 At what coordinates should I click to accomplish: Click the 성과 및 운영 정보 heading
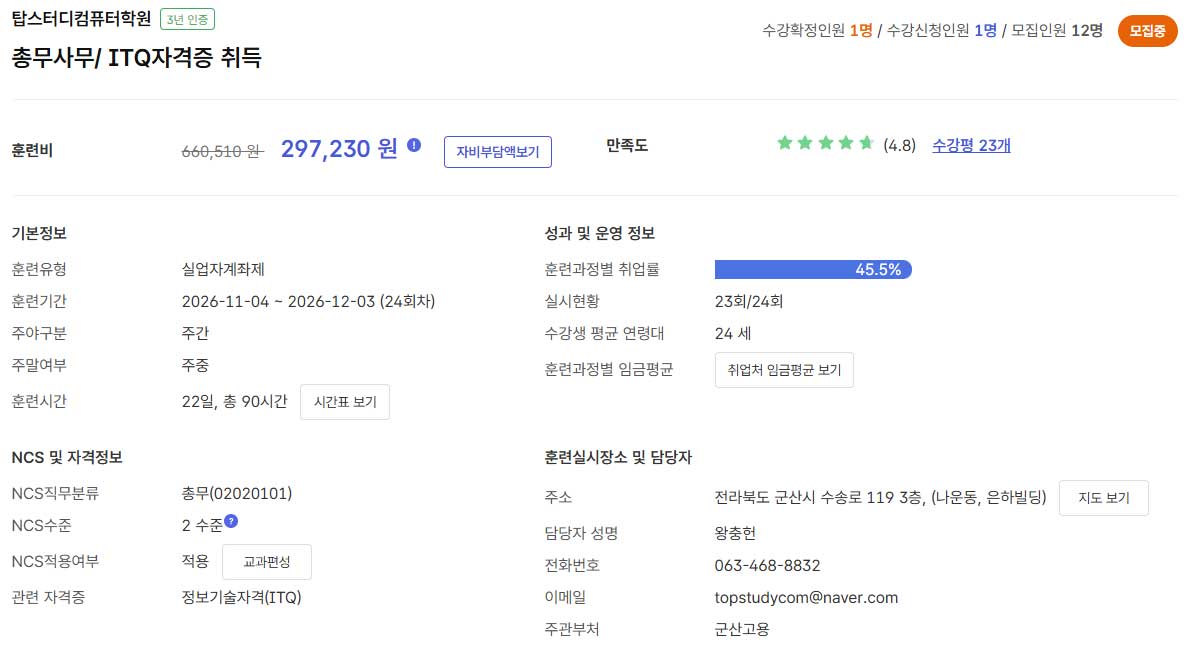point(600,233)
